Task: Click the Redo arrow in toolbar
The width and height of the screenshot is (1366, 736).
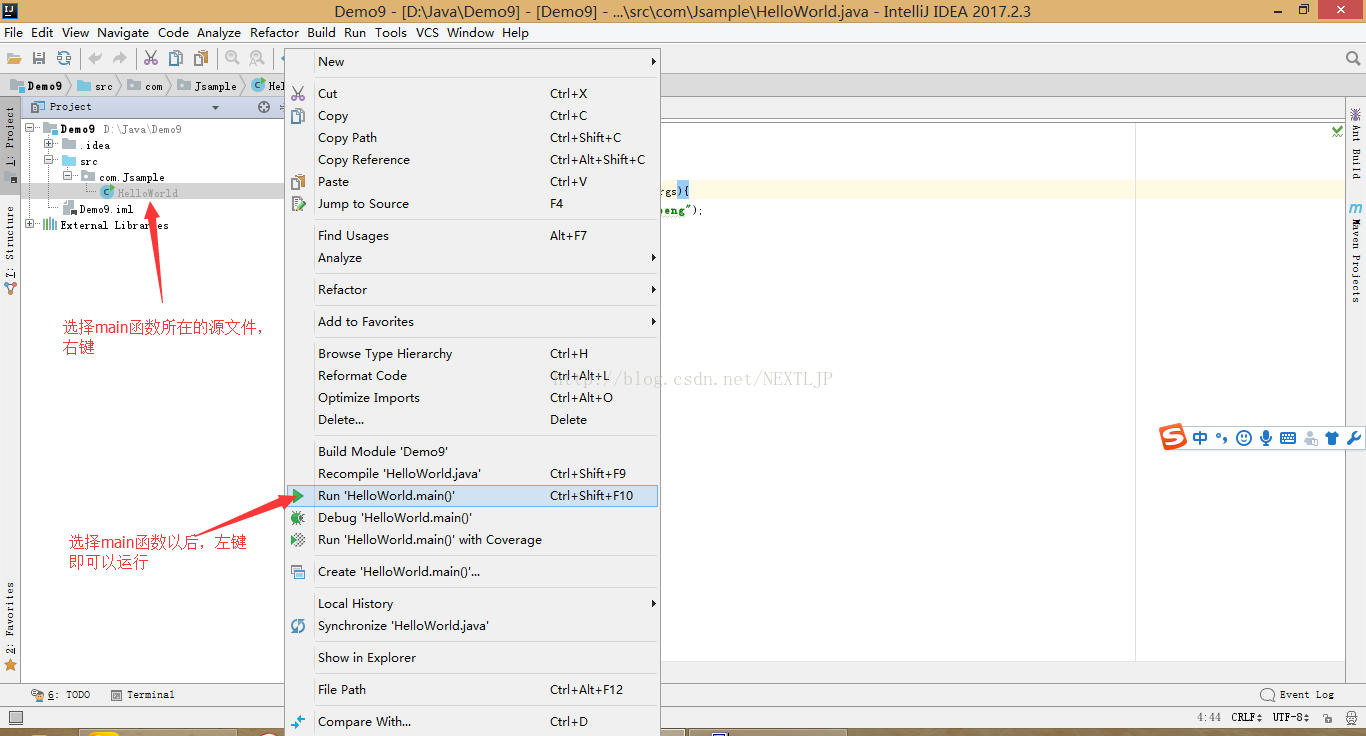Action: (x=120, y=59)
